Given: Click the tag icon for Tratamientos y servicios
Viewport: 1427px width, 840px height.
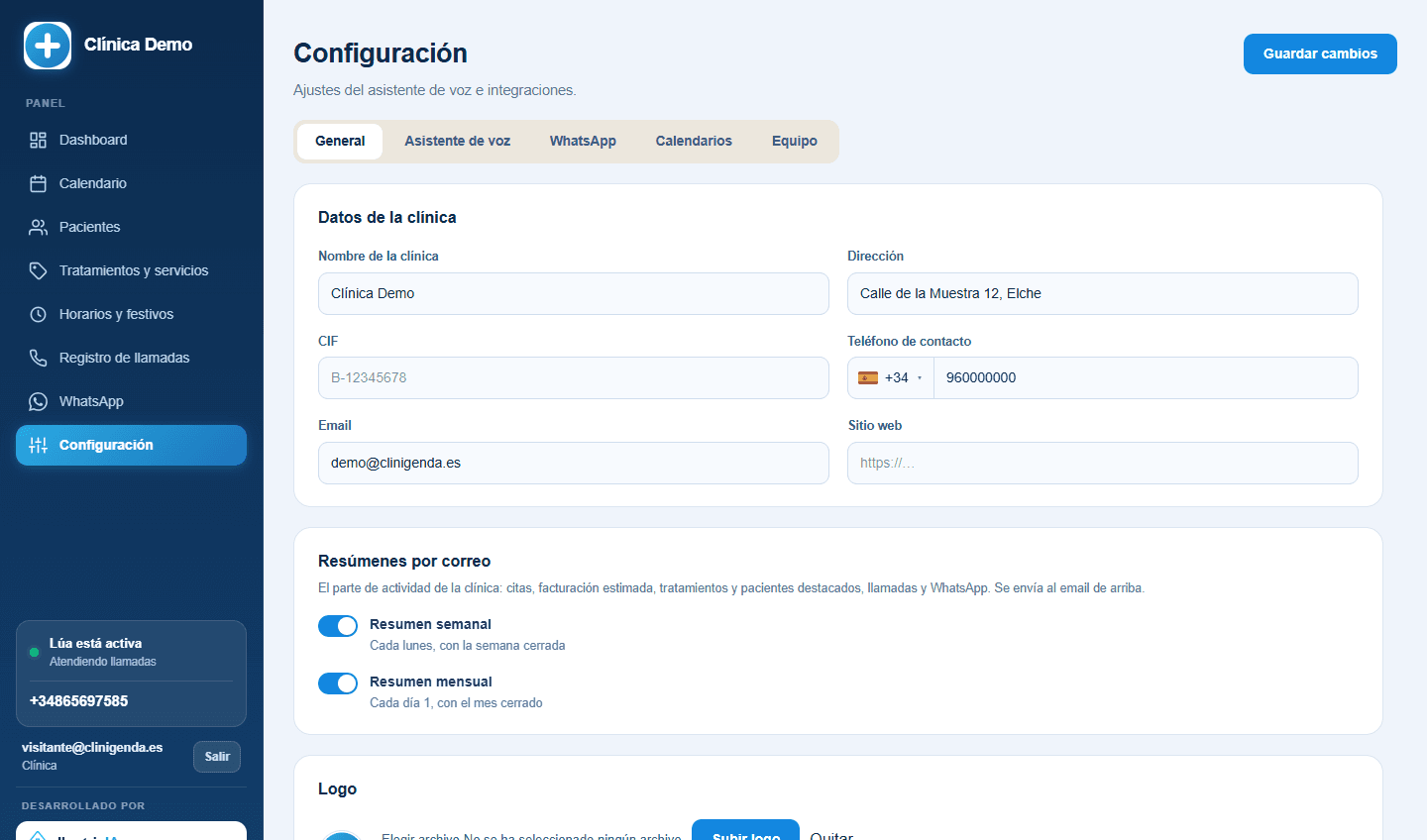Looking at the screenshot, I should (x=38, y=270).
